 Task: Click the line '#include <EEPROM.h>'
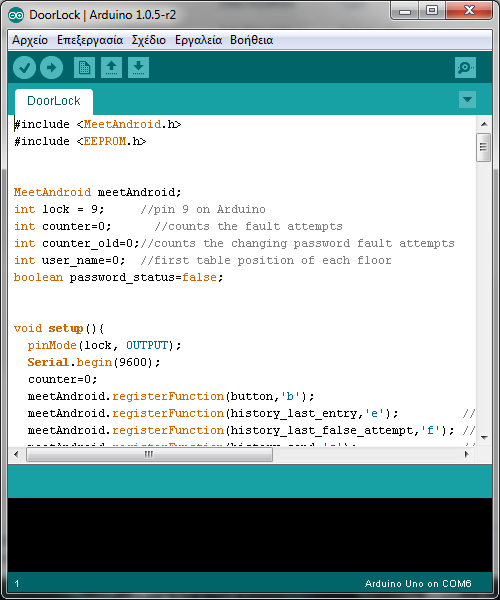click(80, 141)
